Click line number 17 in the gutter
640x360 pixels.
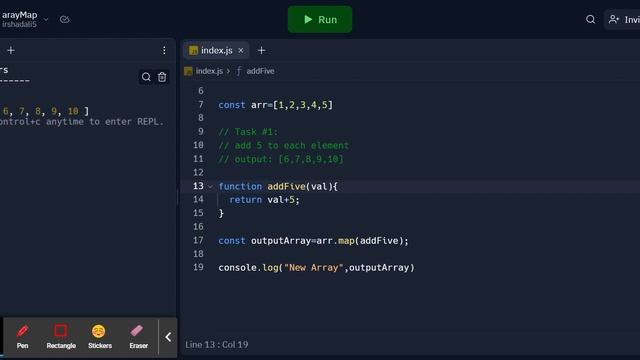click(x=198, y=240)
